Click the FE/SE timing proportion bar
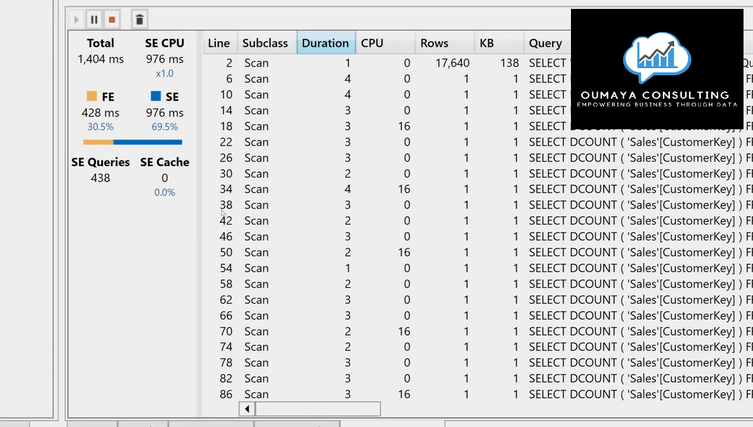Viewport: 753px width, 427px height. (x=132, y=142)
